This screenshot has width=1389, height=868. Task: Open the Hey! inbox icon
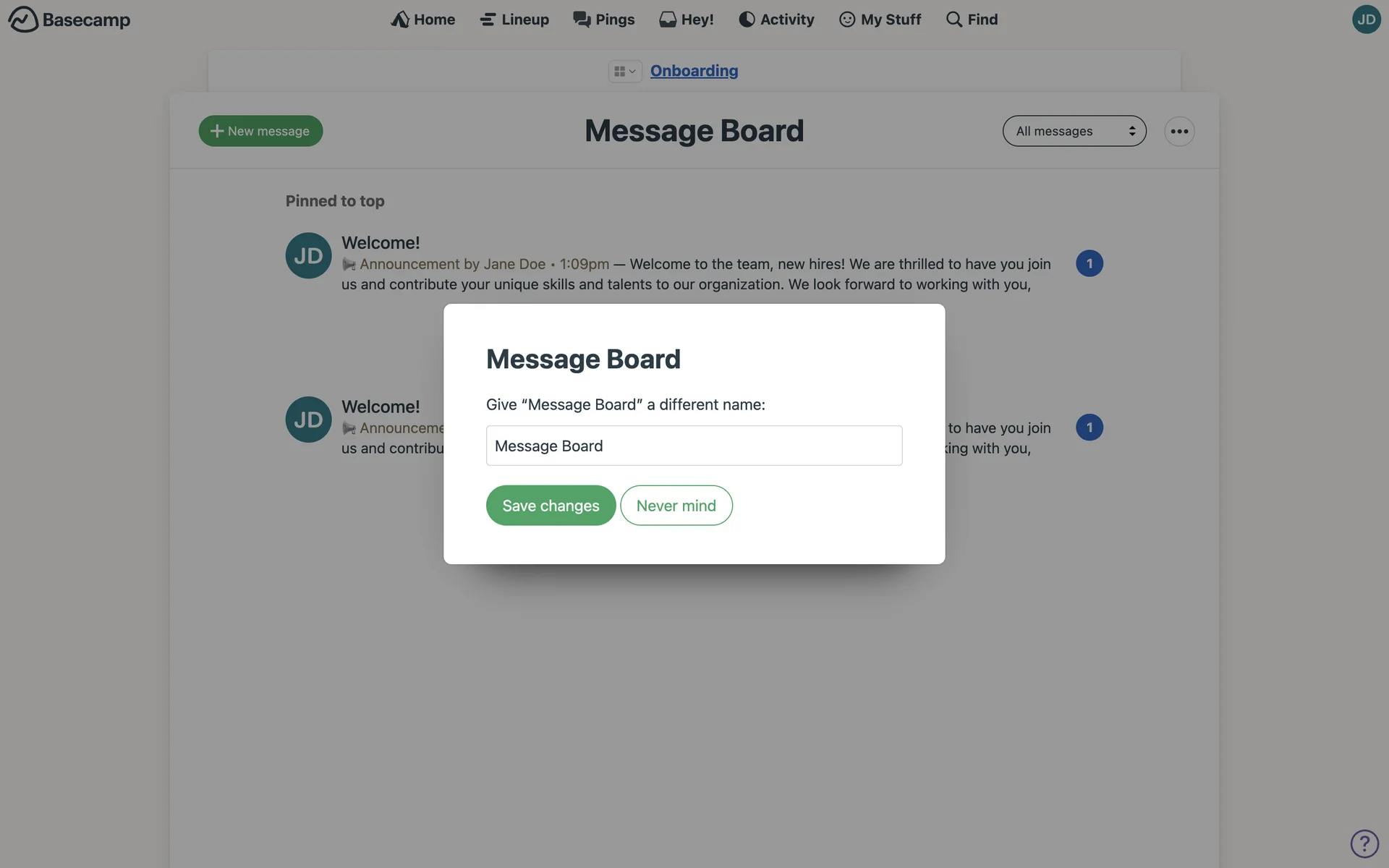667,20
